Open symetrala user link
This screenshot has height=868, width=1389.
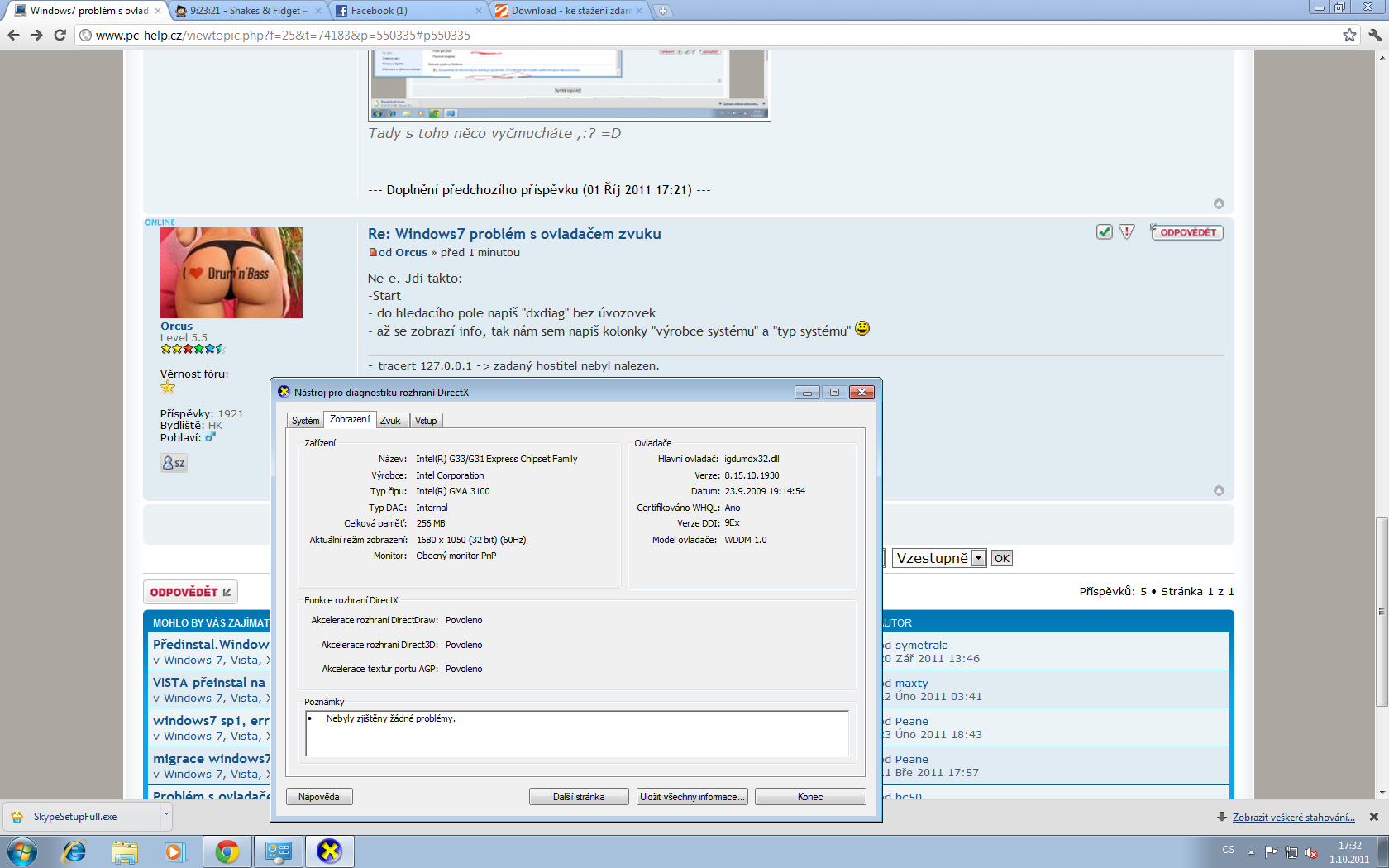pos(921,645)
